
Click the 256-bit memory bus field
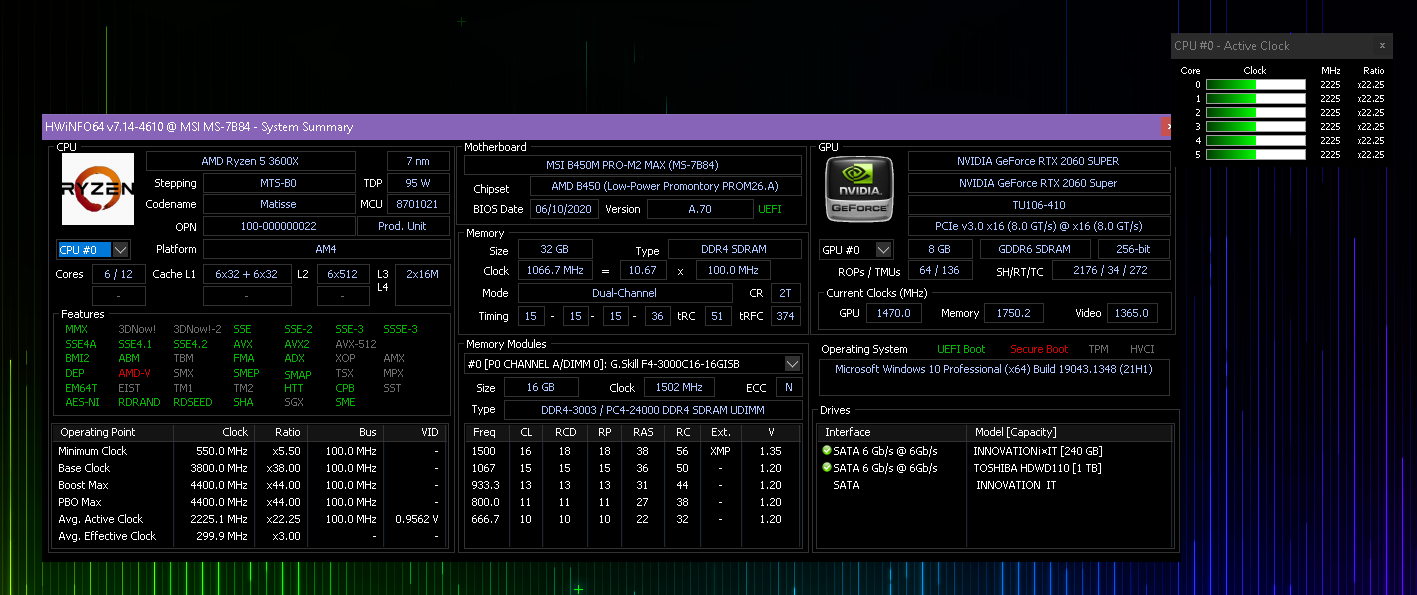pos(1133,249)
